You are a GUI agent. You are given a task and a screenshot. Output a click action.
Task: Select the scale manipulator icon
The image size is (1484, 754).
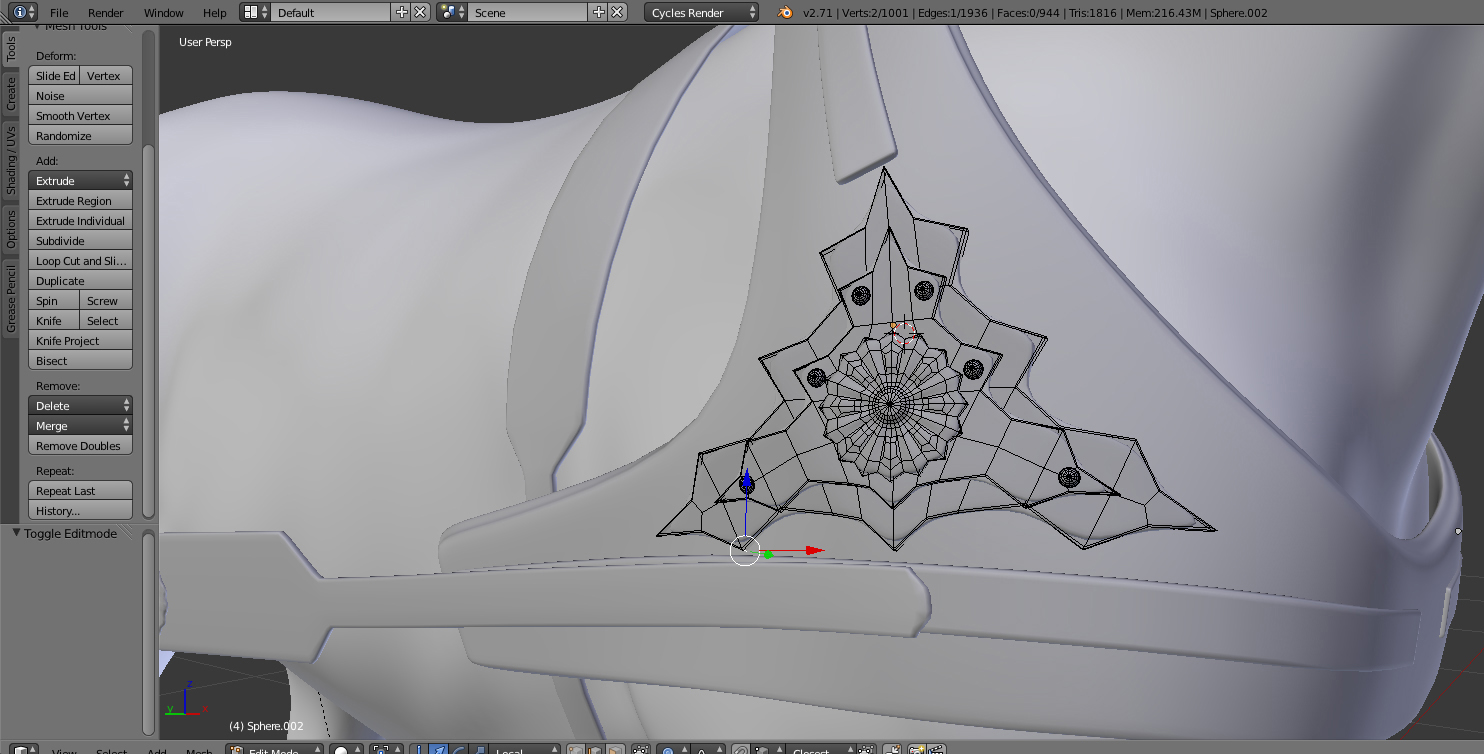[x=479, y=749]
